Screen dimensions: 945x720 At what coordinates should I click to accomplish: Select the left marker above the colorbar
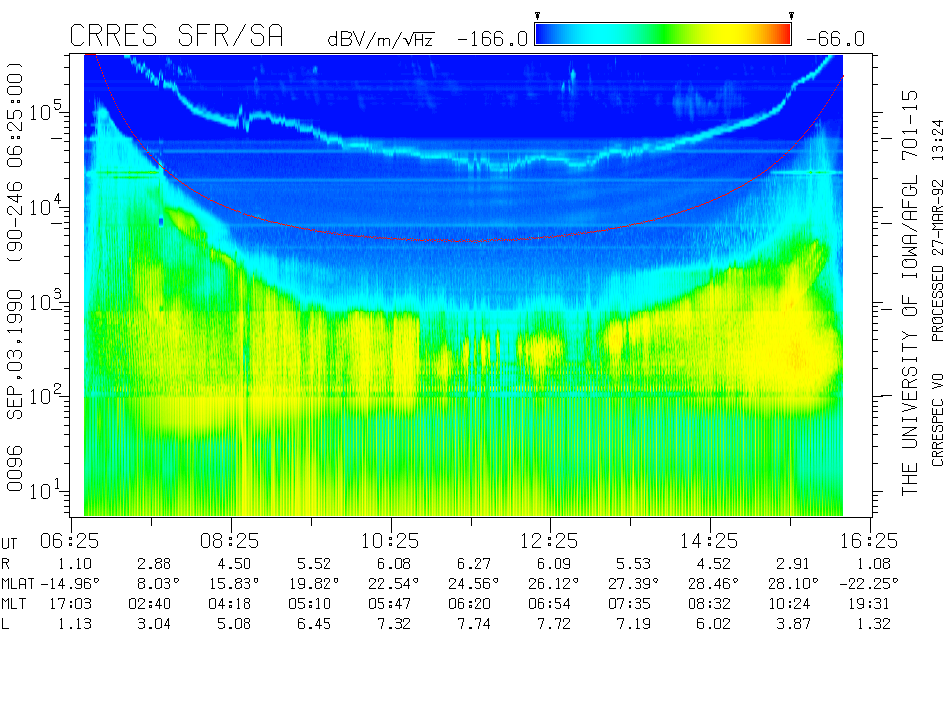click(538, 16)
